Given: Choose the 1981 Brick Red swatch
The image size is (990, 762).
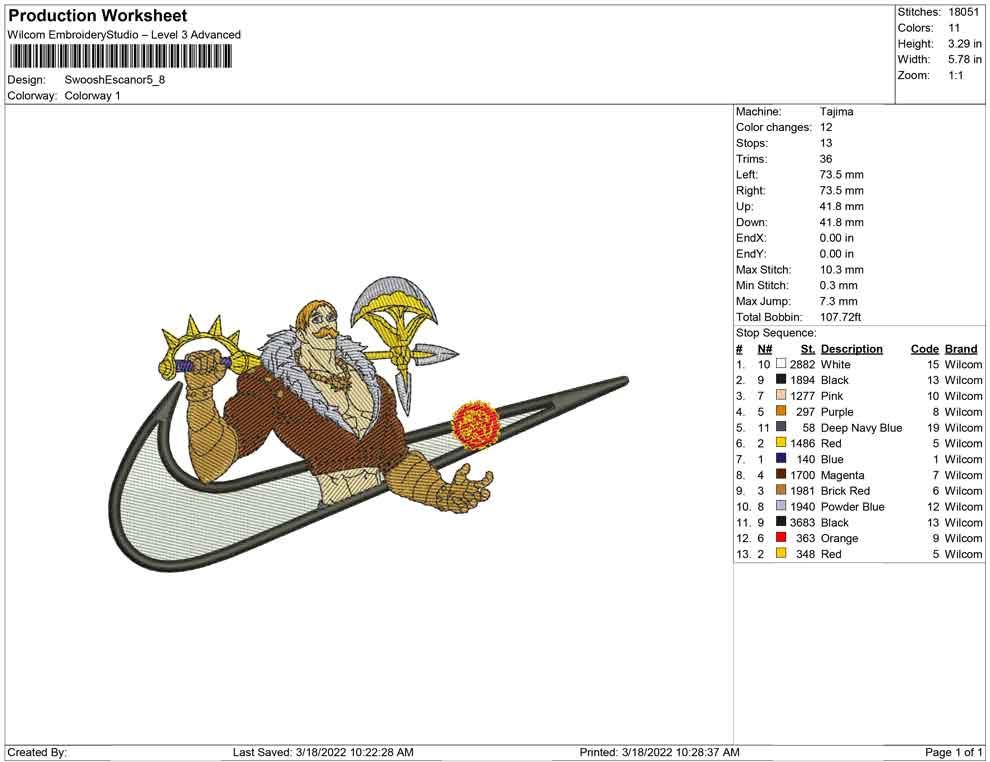Looking at the screenshot, I should point(781,490).
